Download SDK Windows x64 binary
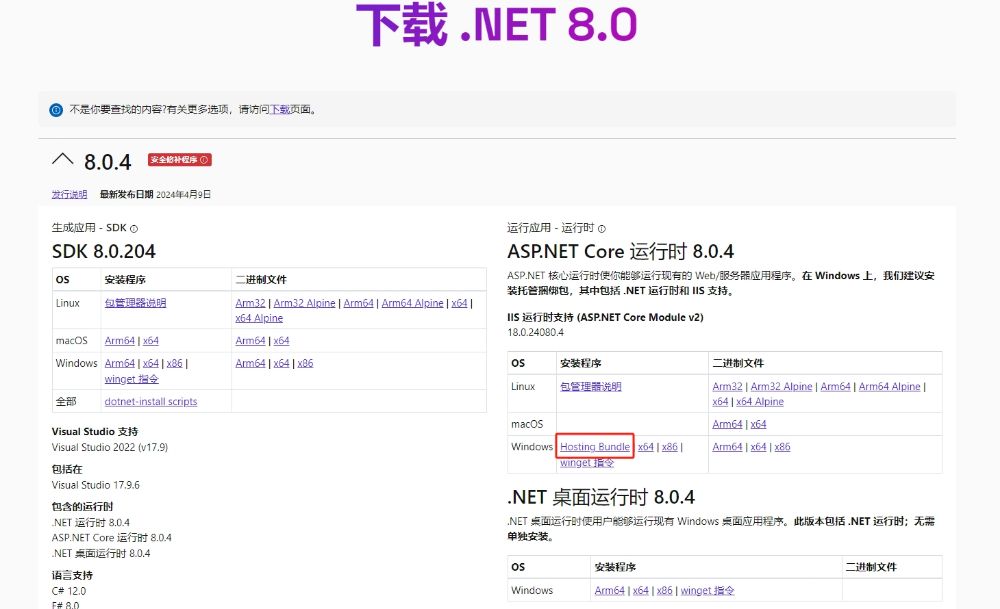 pos(281,363)
